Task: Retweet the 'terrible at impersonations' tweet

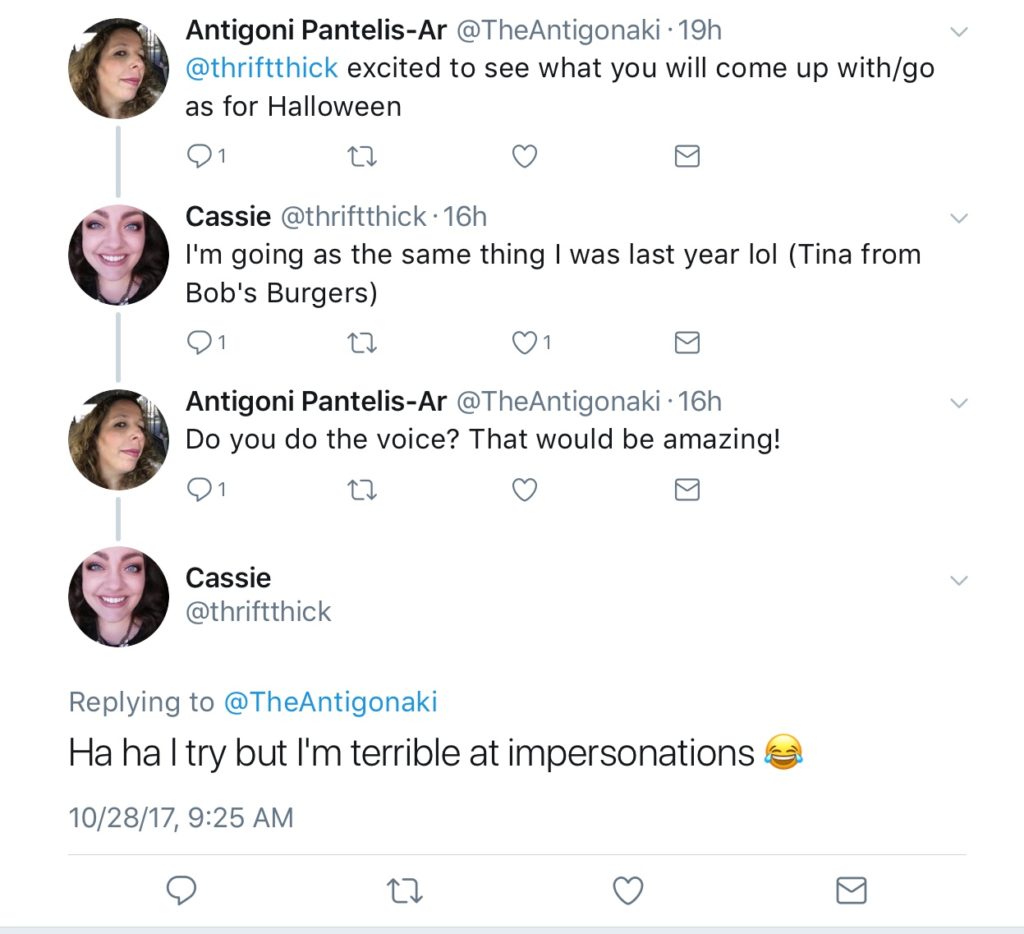Action: tap(404, 890)
